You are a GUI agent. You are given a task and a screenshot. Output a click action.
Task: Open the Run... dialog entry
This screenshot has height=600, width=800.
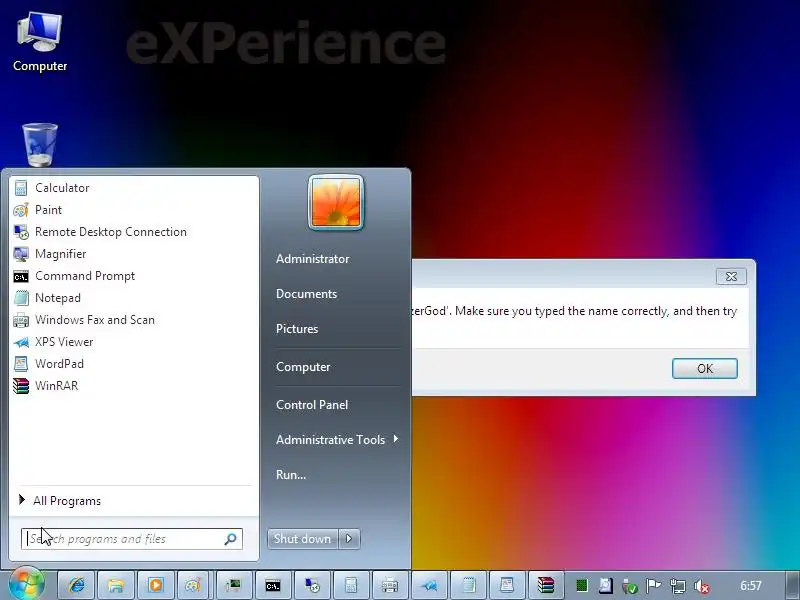(x=291, y=474)
